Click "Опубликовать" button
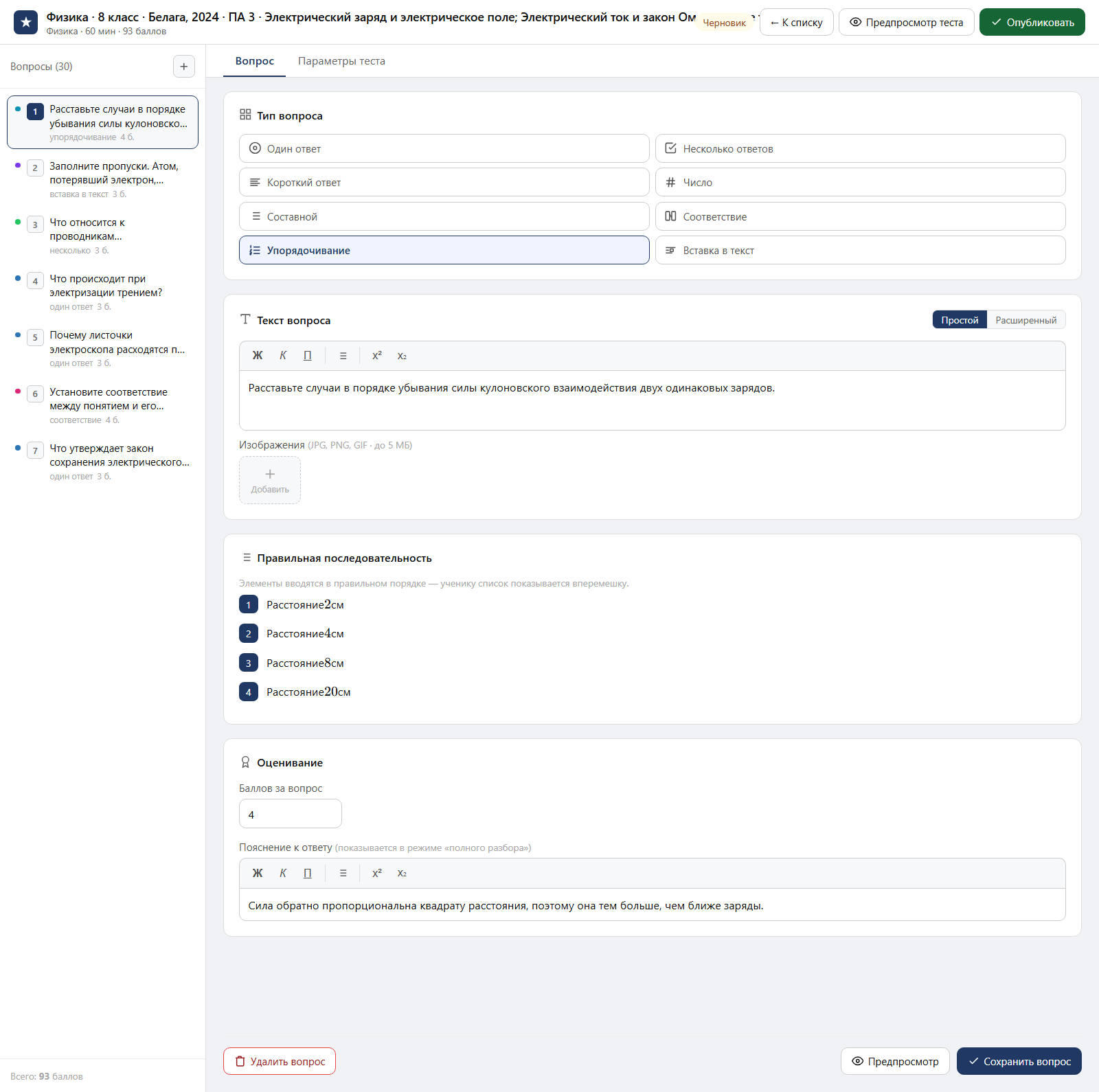 coord(1032,22)
